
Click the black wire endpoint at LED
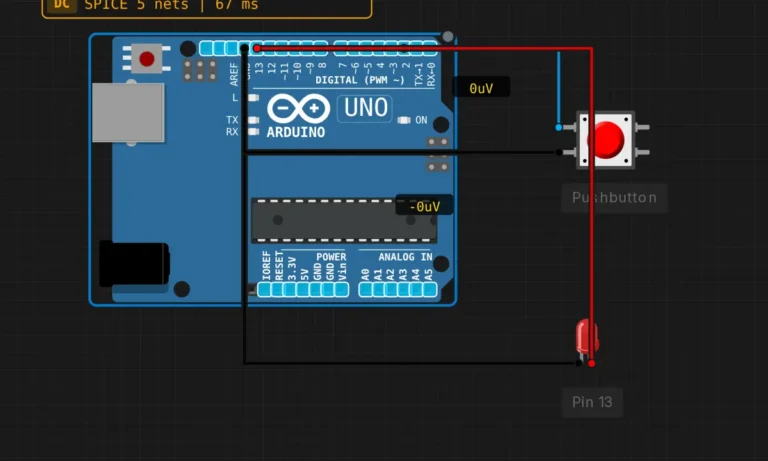(578, 363)
